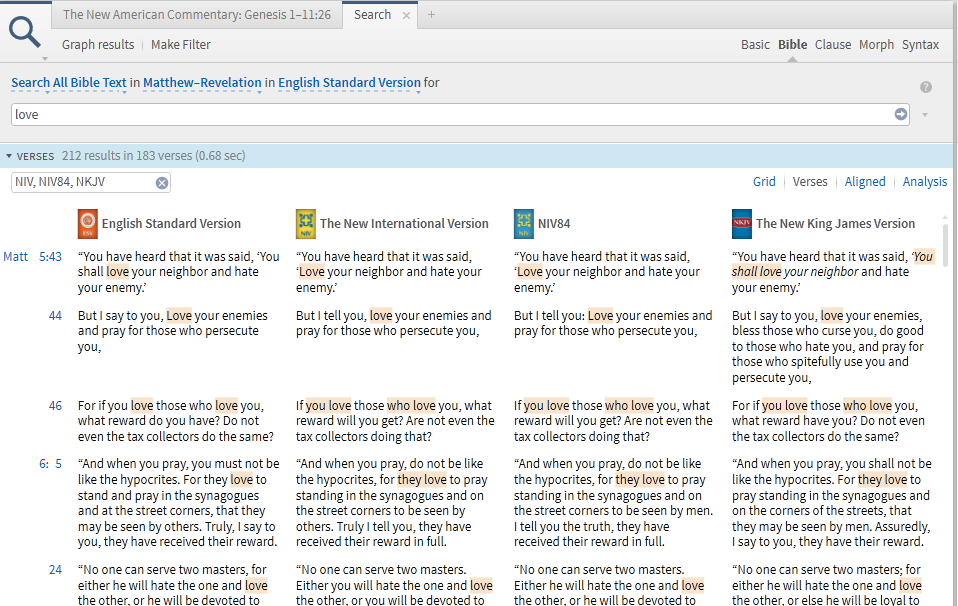Click the NIV84 cover icon
Image resolution: width=958 pixels, height=606 pixels.
click(524, 224)
